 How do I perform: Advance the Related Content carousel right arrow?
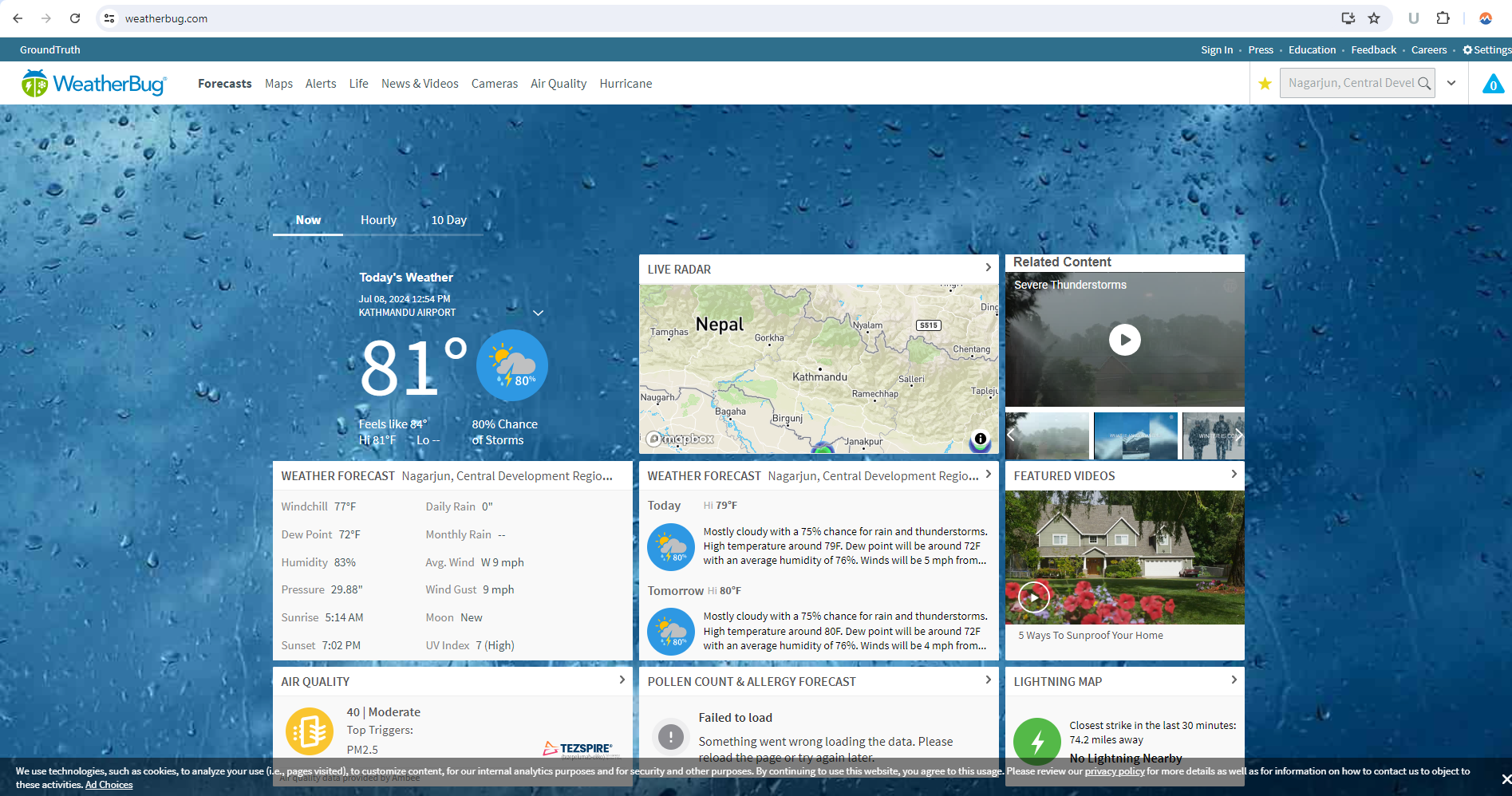pyautogui.click(x=1238, y=435)
